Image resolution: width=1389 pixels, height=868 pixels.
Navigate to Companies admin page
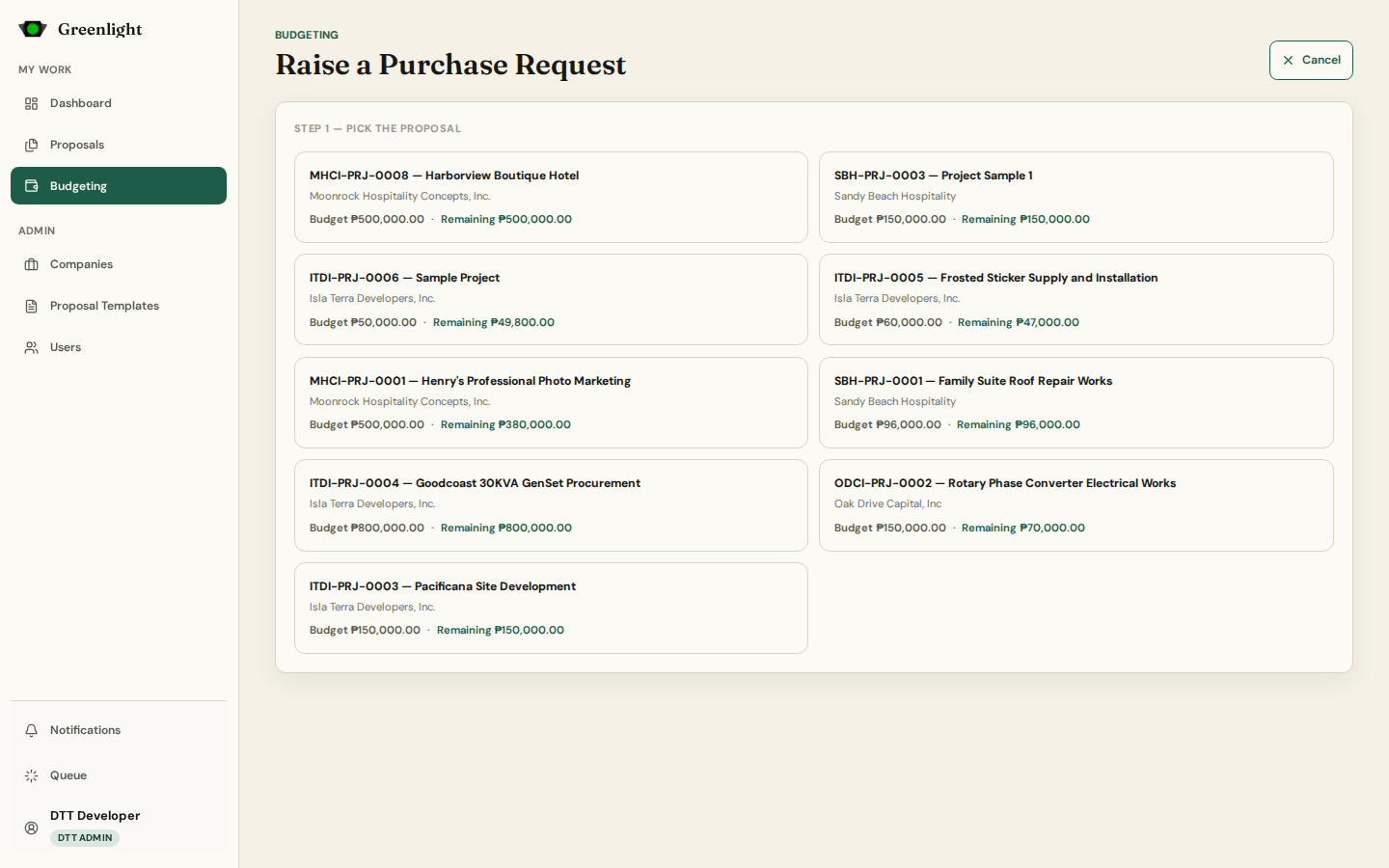click(x=119, y=264)
